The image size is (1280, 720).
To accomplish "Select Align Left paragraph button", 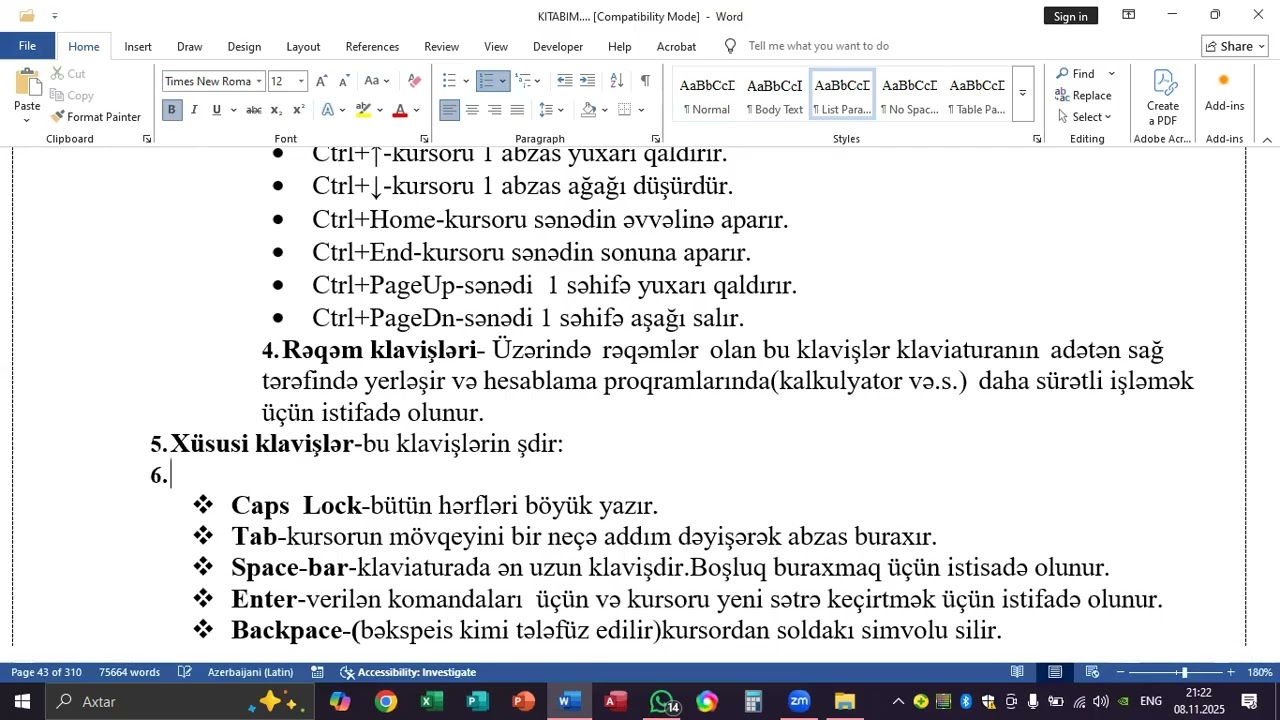I will [x=450, y=110].
